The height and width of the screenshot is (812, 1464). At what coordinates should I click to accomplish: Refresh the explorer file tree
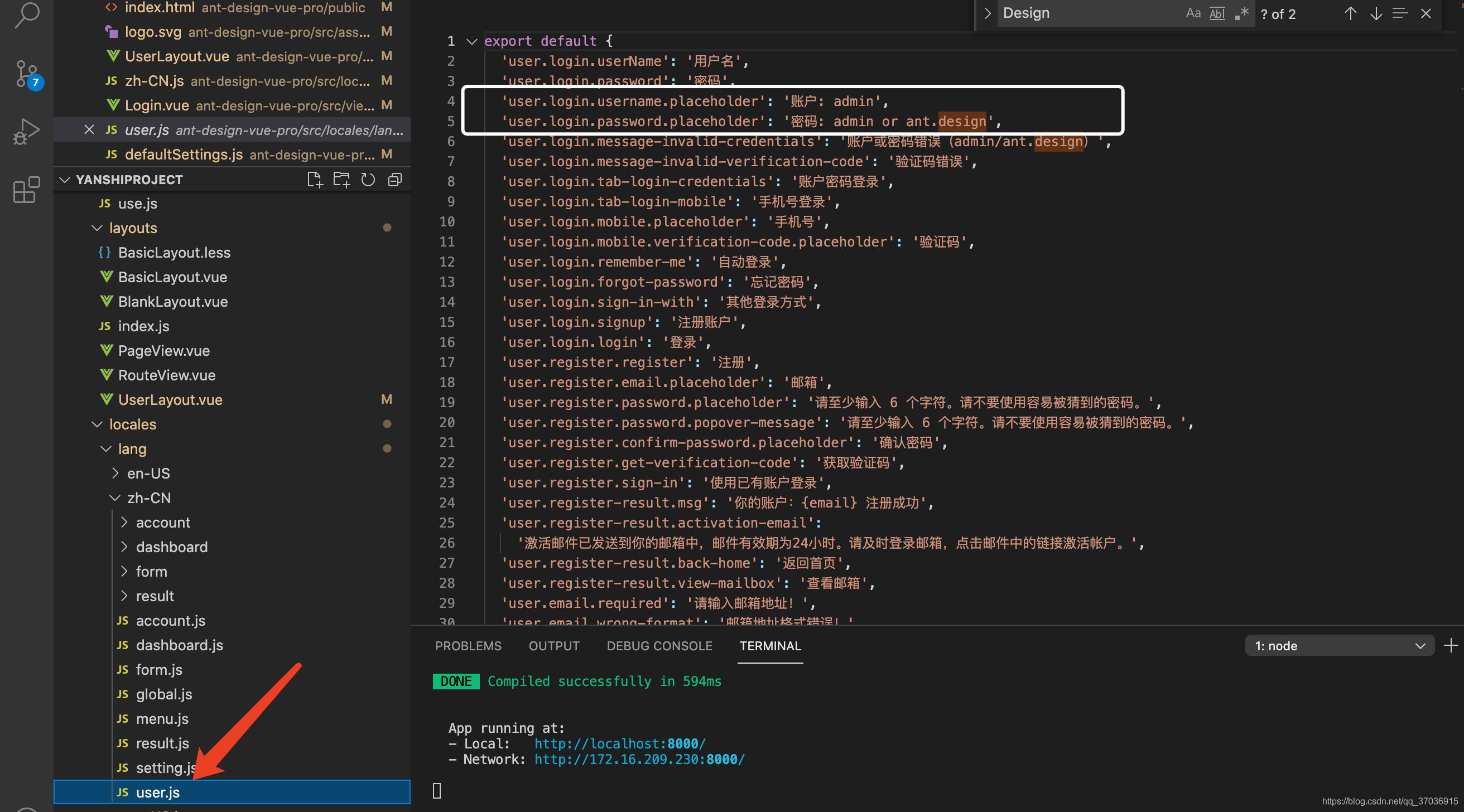coord(368,180)
